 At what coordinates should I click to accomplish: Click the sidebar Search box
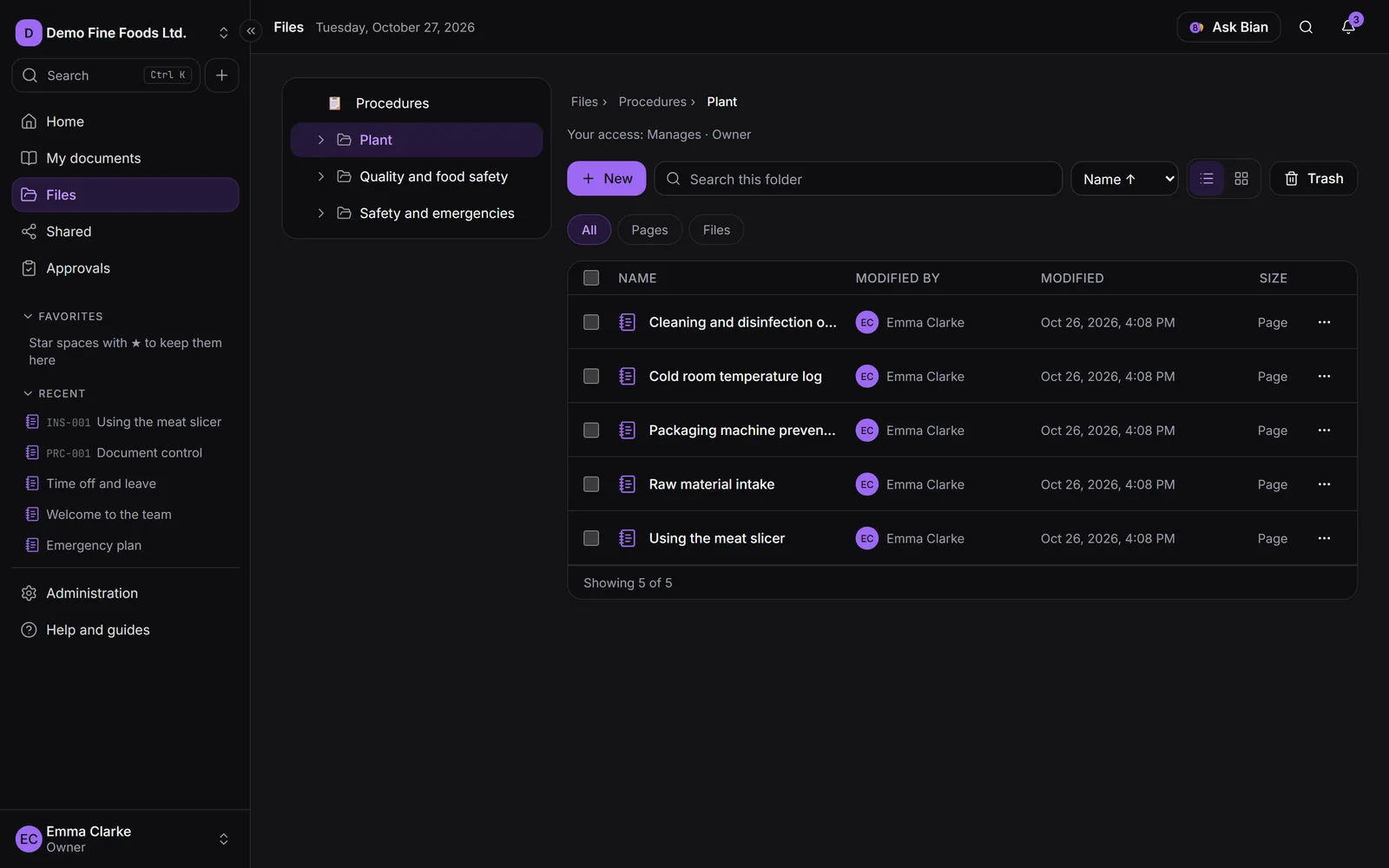coord(106,76)
